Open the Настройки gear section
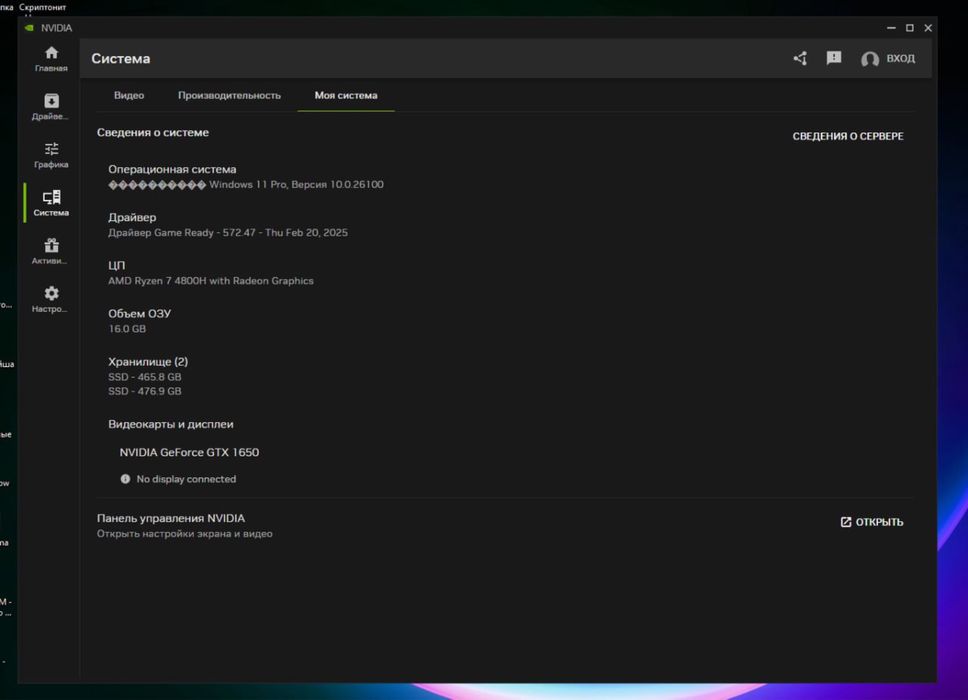The image size is (968, 700). coord(51,299)
